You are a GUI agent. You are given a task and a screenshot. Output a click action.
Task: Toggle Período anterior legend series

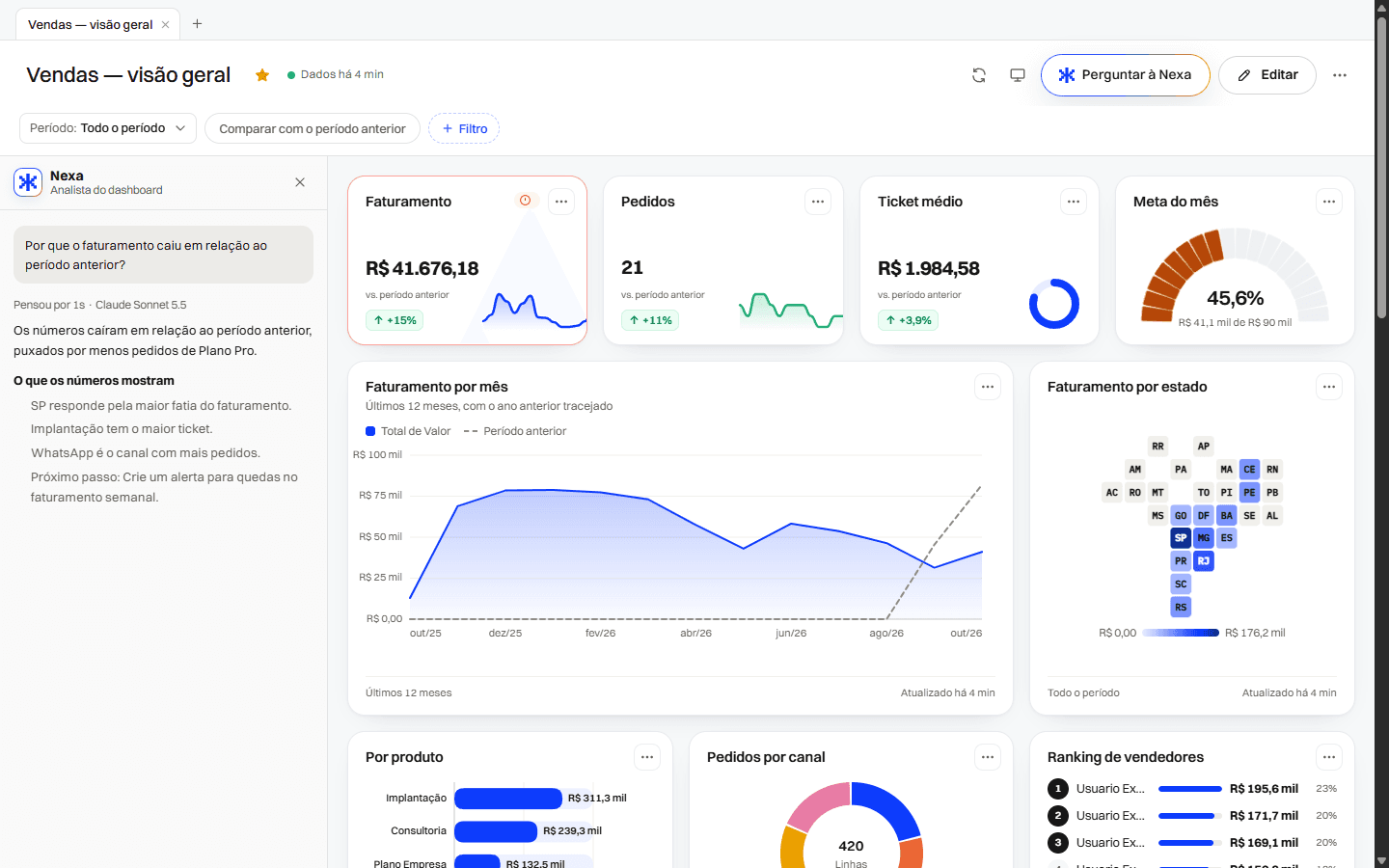[x=515, y=431]
